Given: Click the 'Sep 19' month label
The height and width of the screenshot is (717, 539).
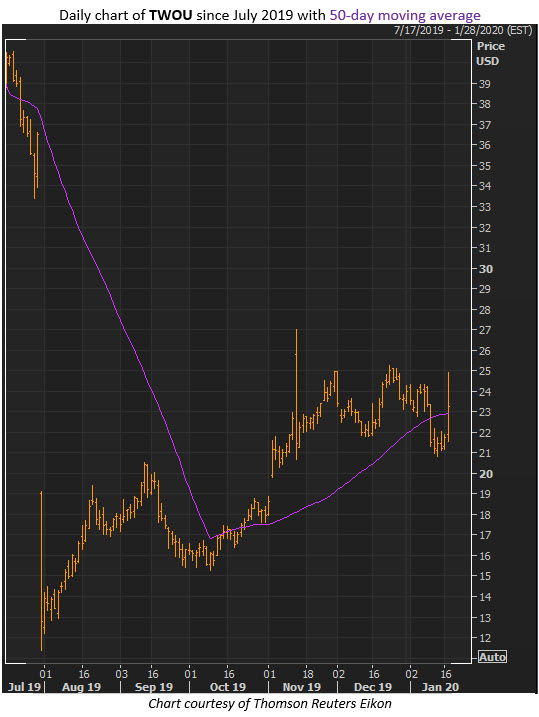Looking at the screenshot, I should pyautogui.click(x=154, y=687).
